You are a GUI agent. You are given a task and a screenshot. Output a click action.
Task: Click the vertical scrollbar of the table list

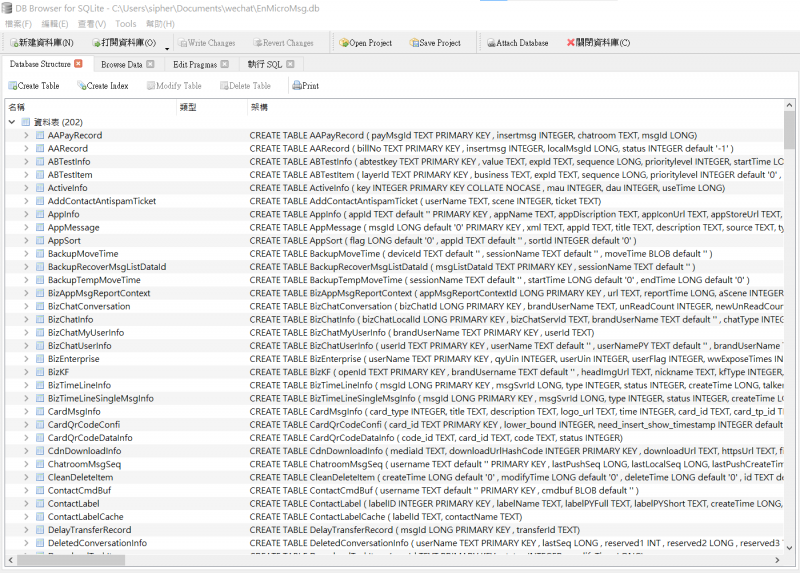point(794,300)
